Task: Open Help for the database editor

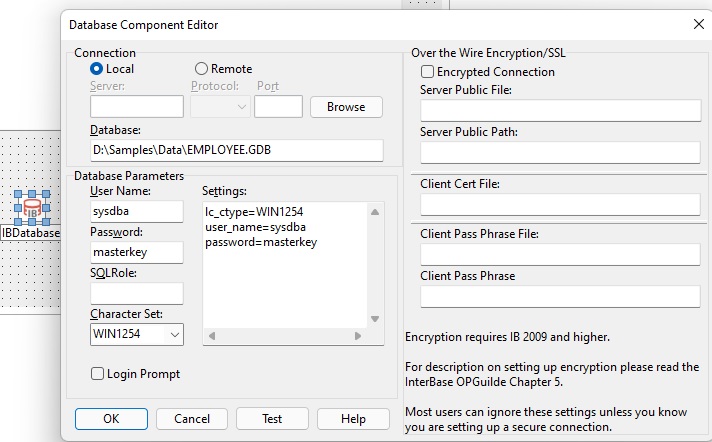Action: 353,419
